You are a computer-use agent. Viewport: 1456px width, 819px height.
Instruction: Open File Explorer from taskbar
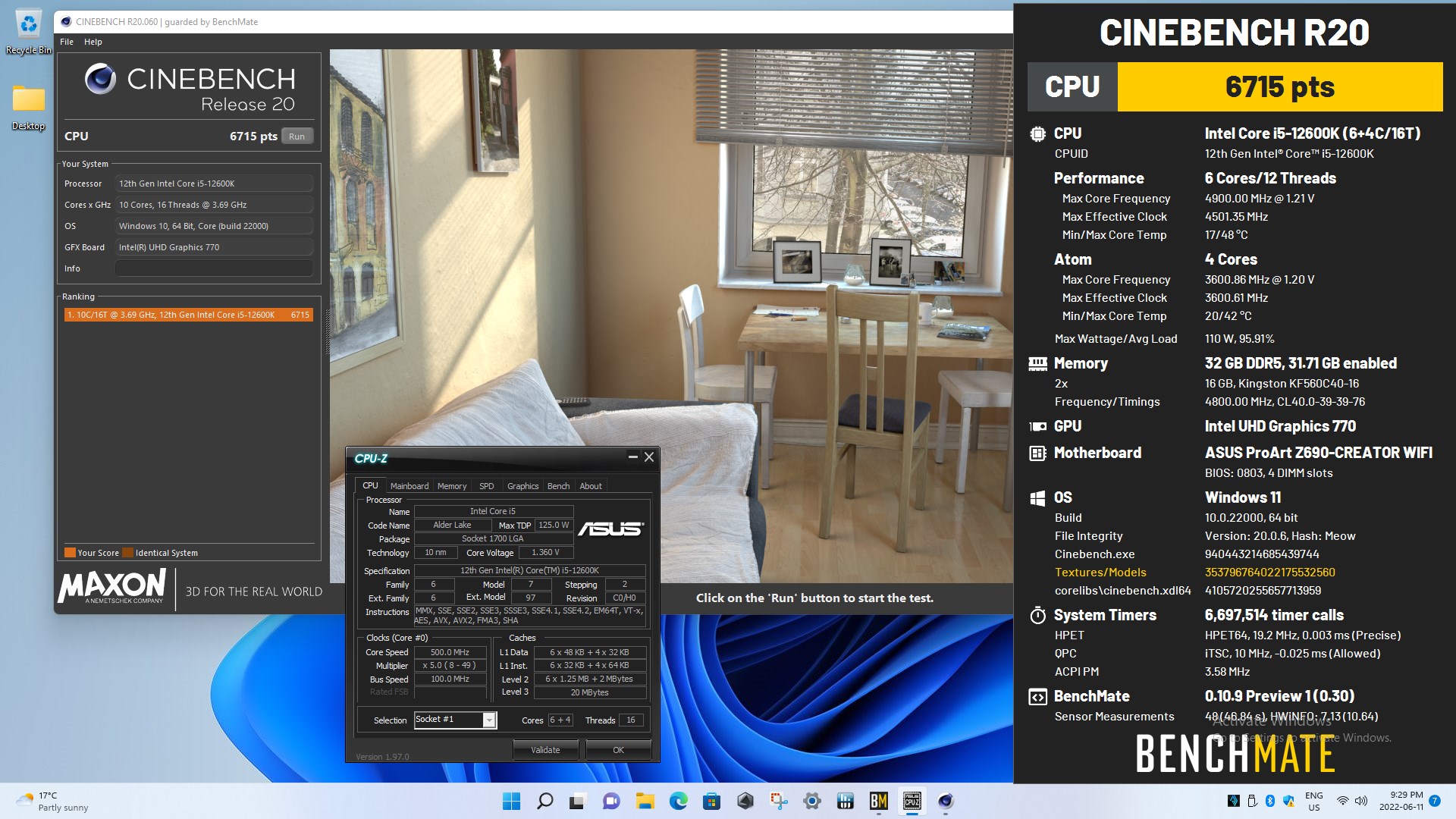645,801
